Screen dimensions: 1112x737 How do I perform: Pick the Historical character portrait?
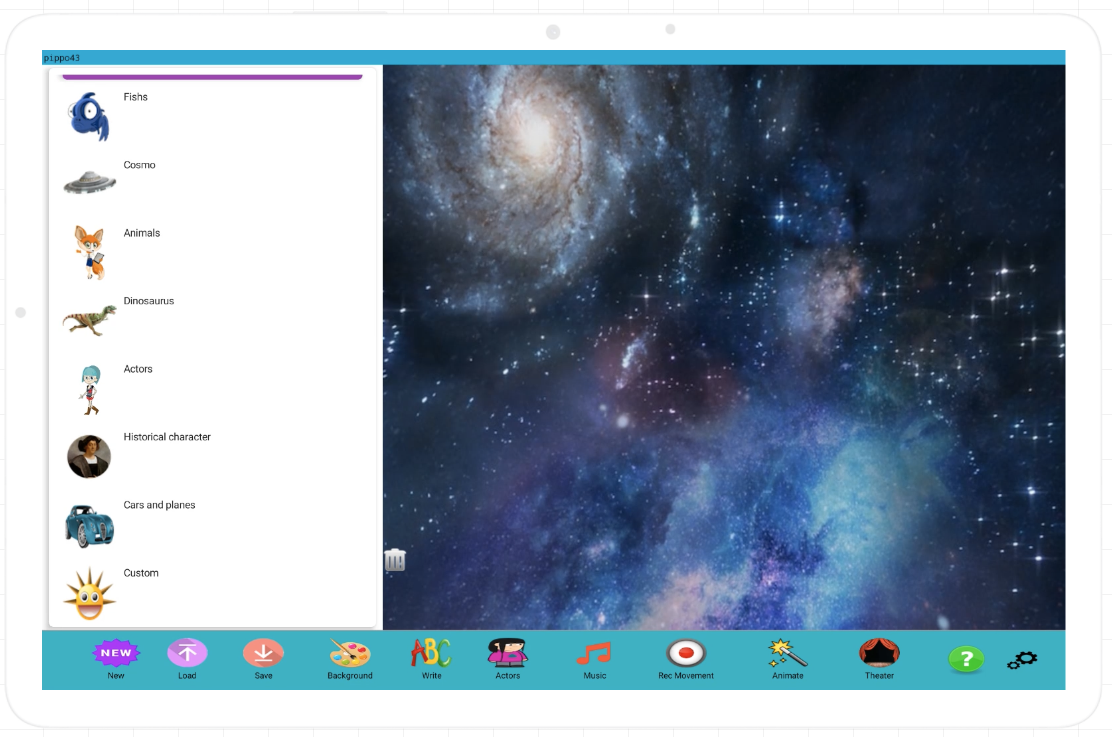pos(89,456)
